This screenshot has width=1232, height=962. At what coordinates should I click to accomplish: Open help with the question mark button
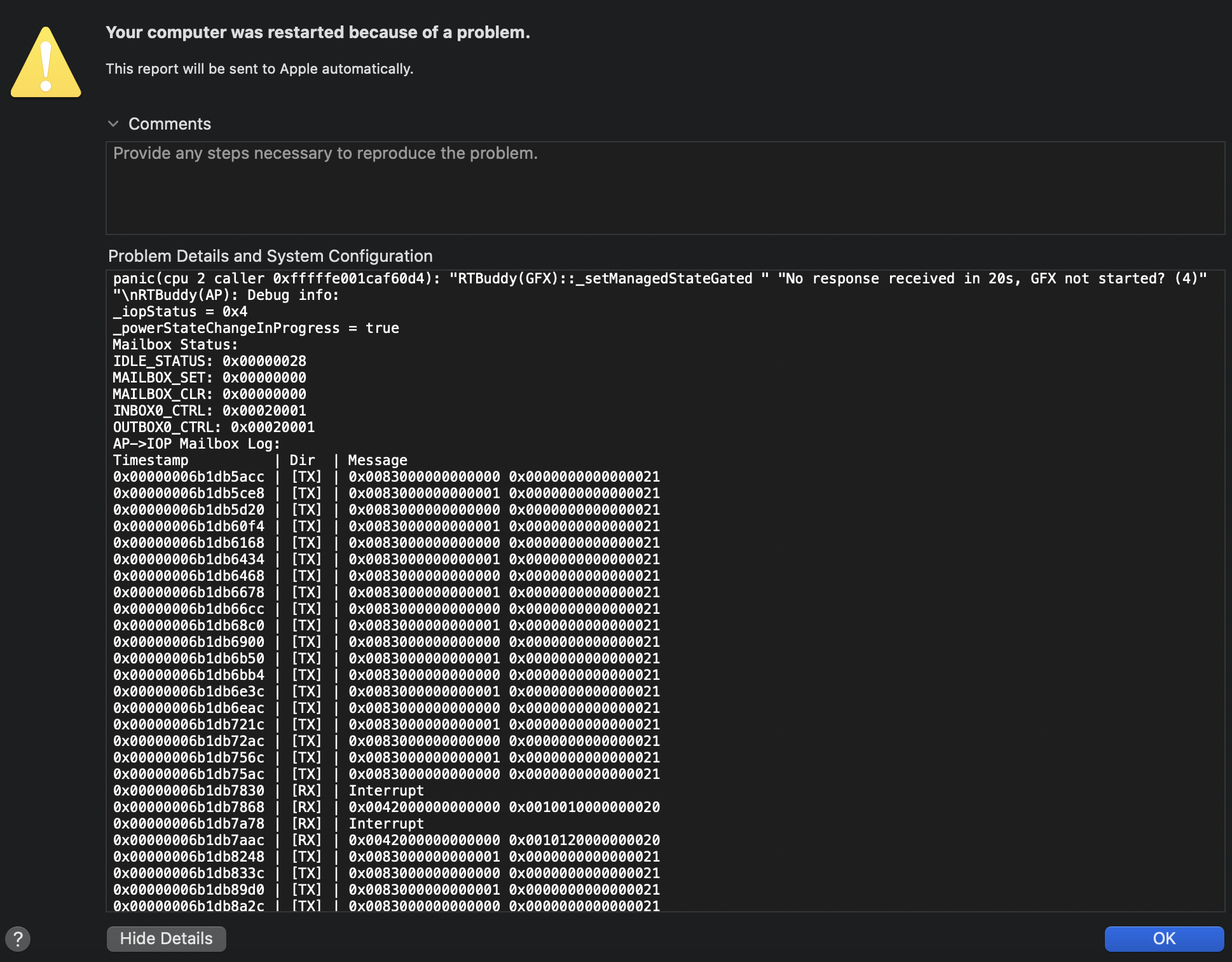[18, 938]
